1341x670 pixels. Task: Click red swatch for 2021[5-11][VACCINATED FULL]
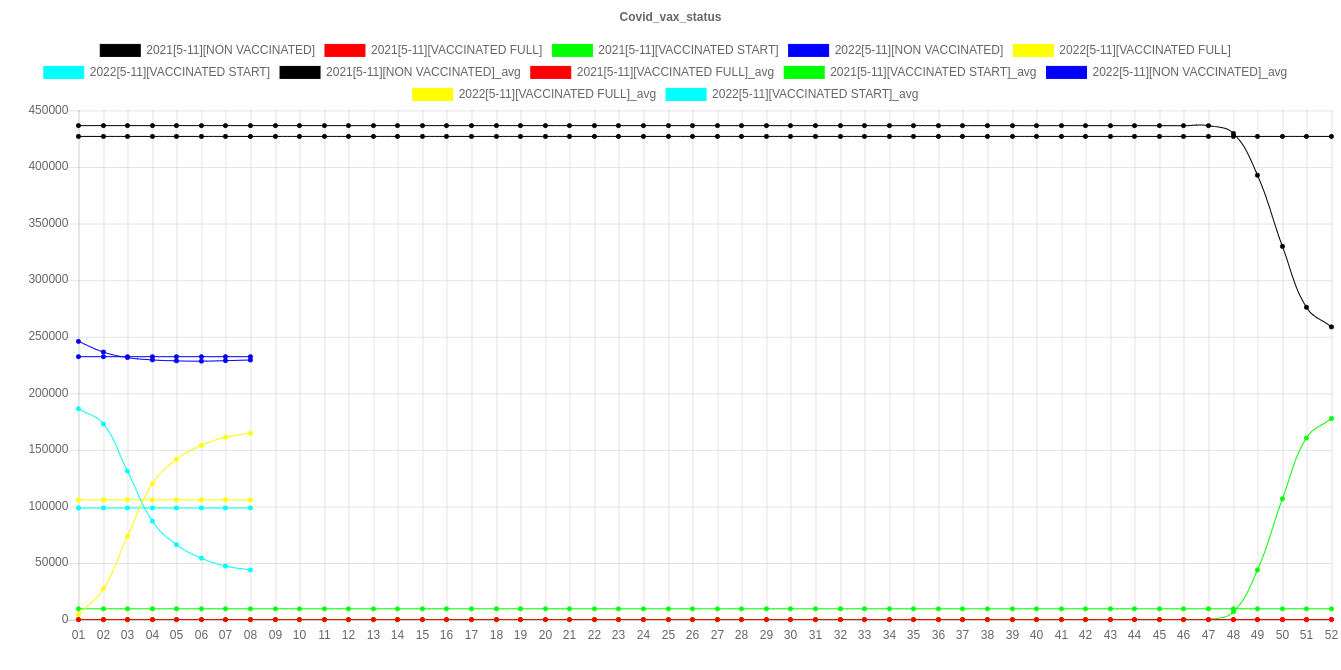coord(344,50)
